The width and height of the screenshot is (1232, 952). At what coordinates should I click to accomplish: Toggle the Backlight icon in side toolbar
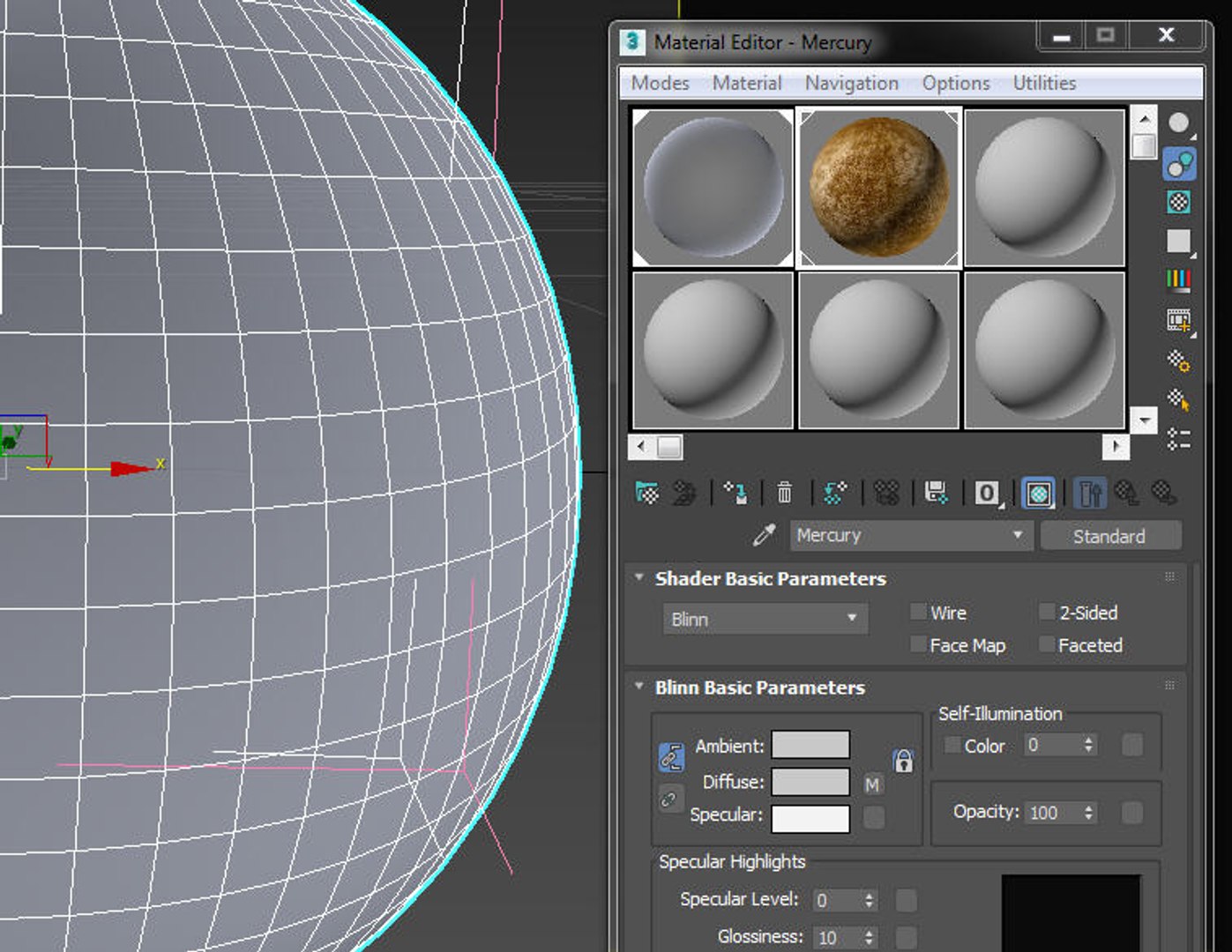(x=1179, y=164)
